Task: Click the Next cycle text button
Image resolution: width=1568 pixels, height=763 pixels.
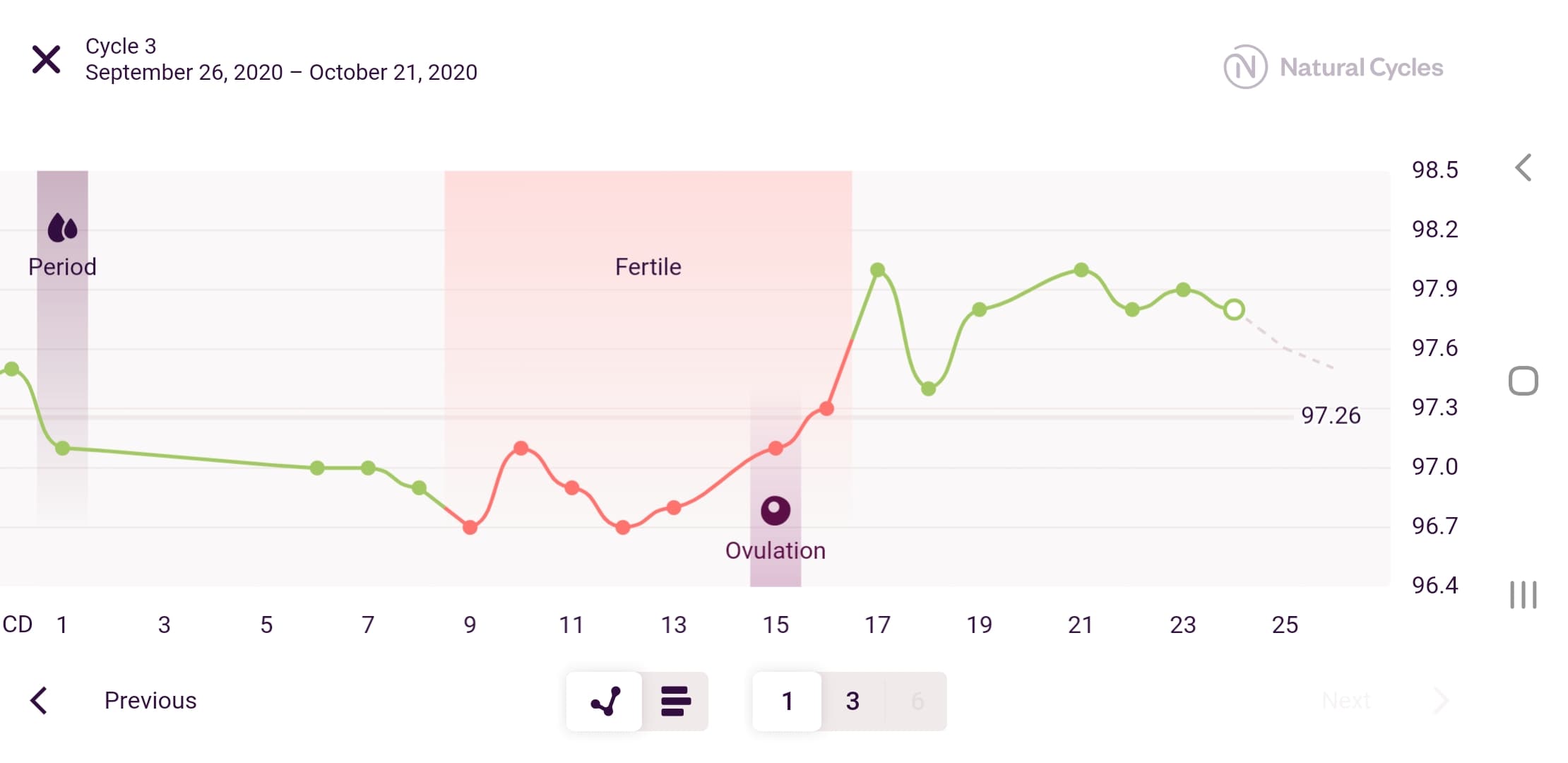Action: tap(1346, 700)
